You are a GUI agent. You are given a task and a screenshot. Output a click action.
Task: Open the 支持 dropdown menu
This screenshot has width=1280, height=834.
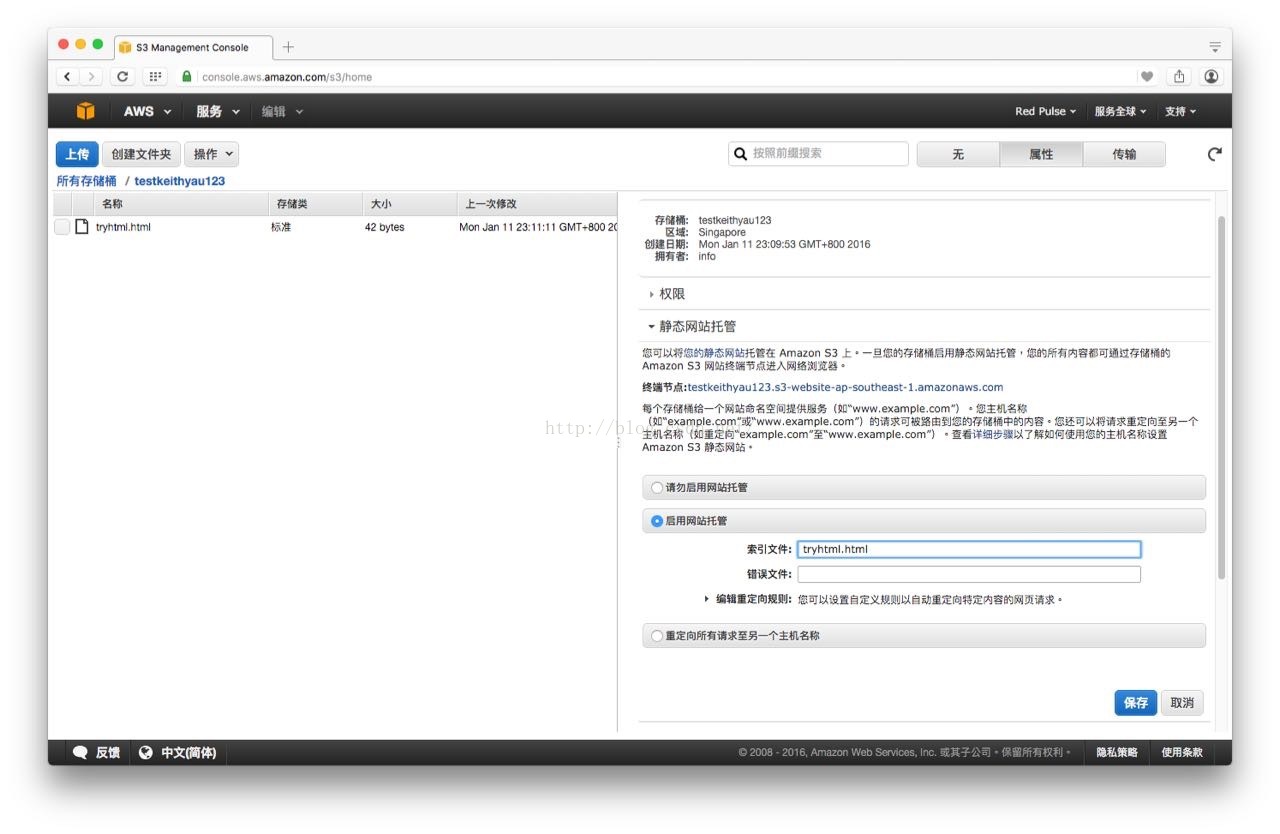click(1180, 111)
